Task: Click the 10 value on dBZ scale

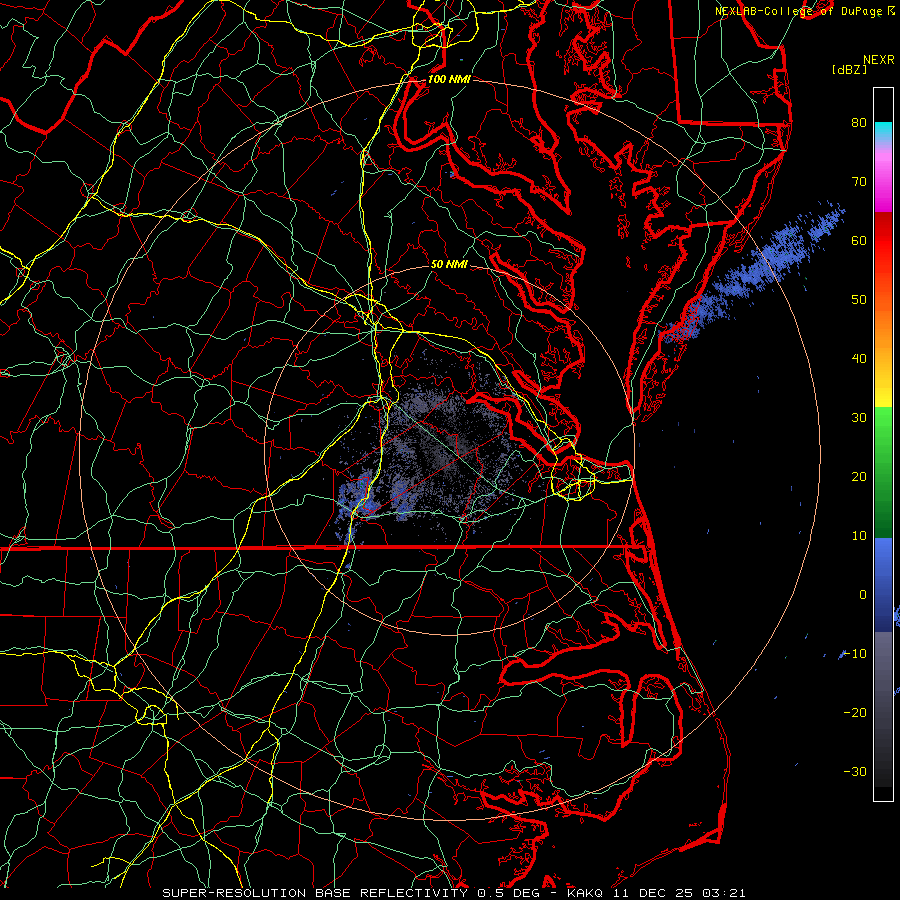Action: [859, 536]
